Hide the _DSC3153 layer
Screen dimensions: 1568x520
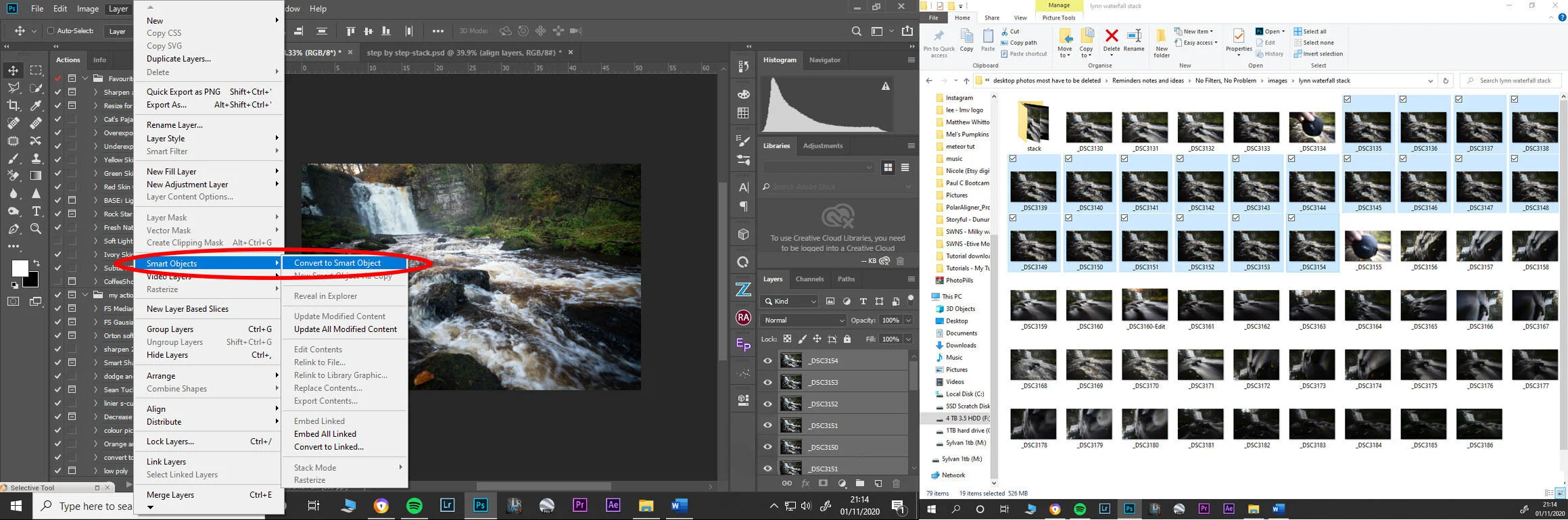click(x=767, y=383)
